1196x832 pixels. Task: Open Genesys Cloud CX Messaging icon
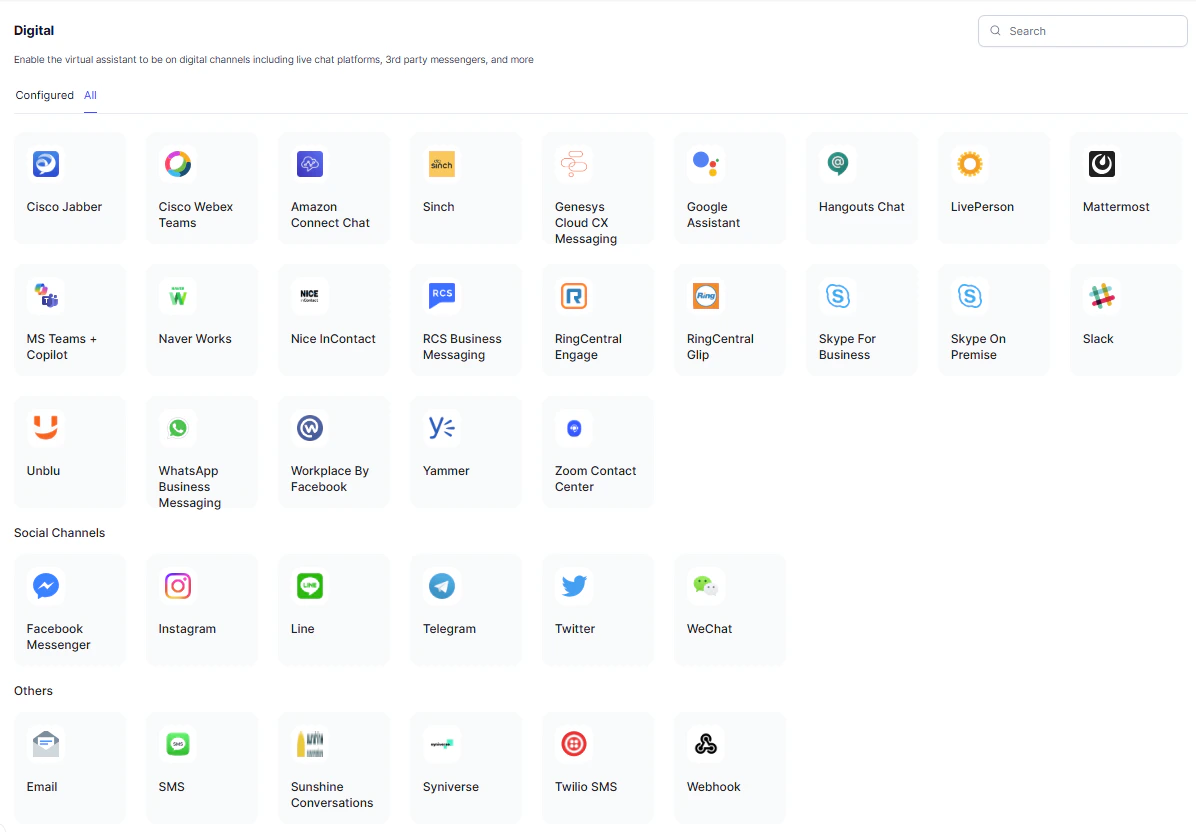click(x=574, y=164)
